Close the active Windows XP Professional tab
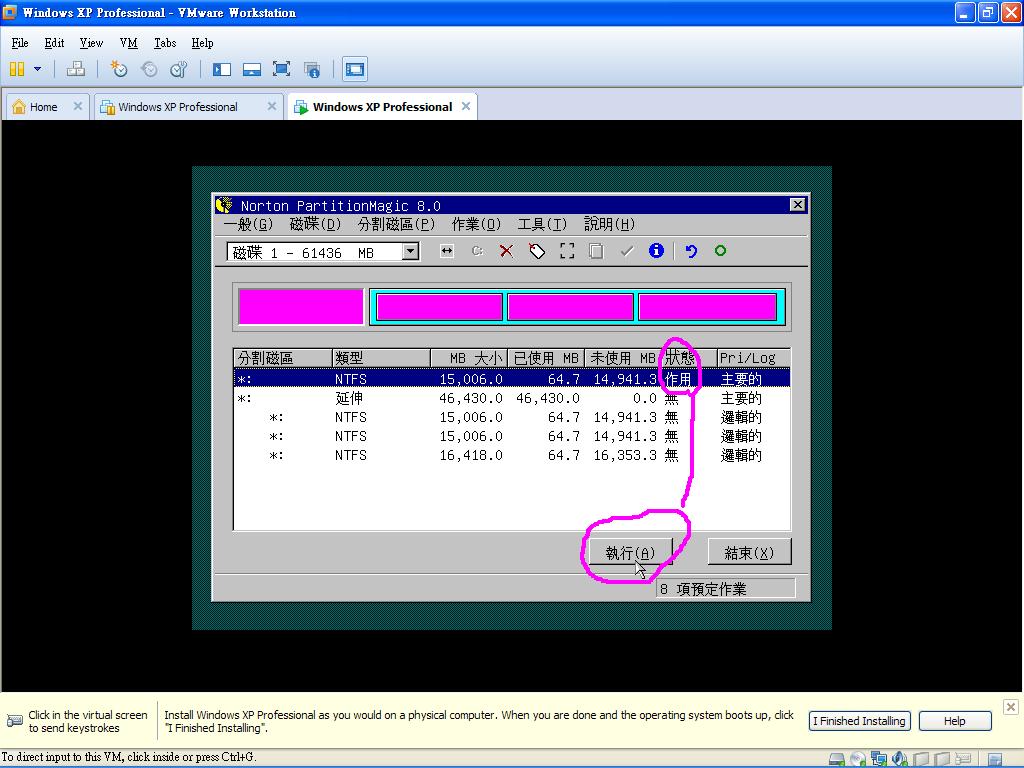 pos(466,106)
